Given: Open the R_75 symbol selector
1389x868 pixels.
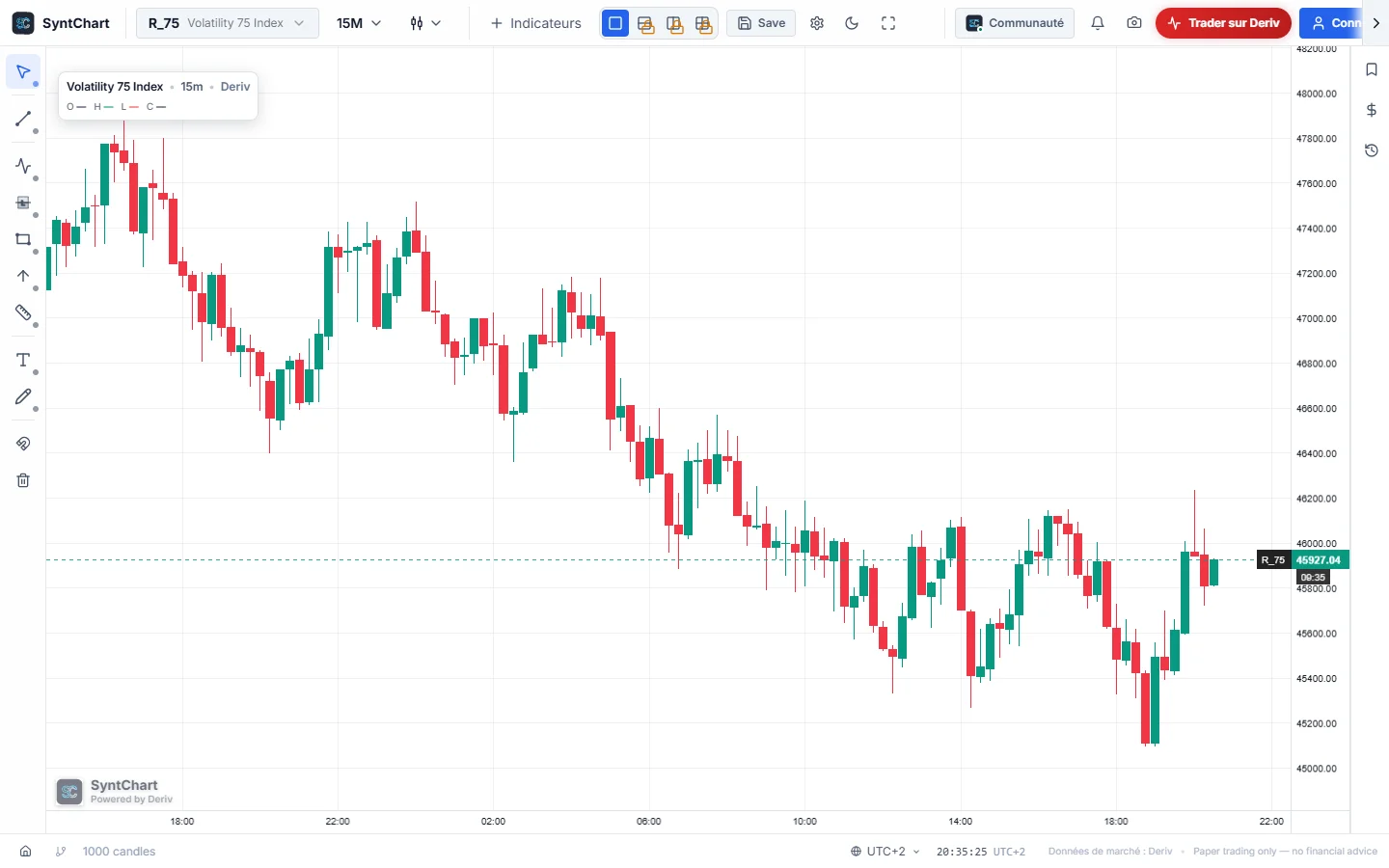Looking at the screenshot, I should click(228, 23).
